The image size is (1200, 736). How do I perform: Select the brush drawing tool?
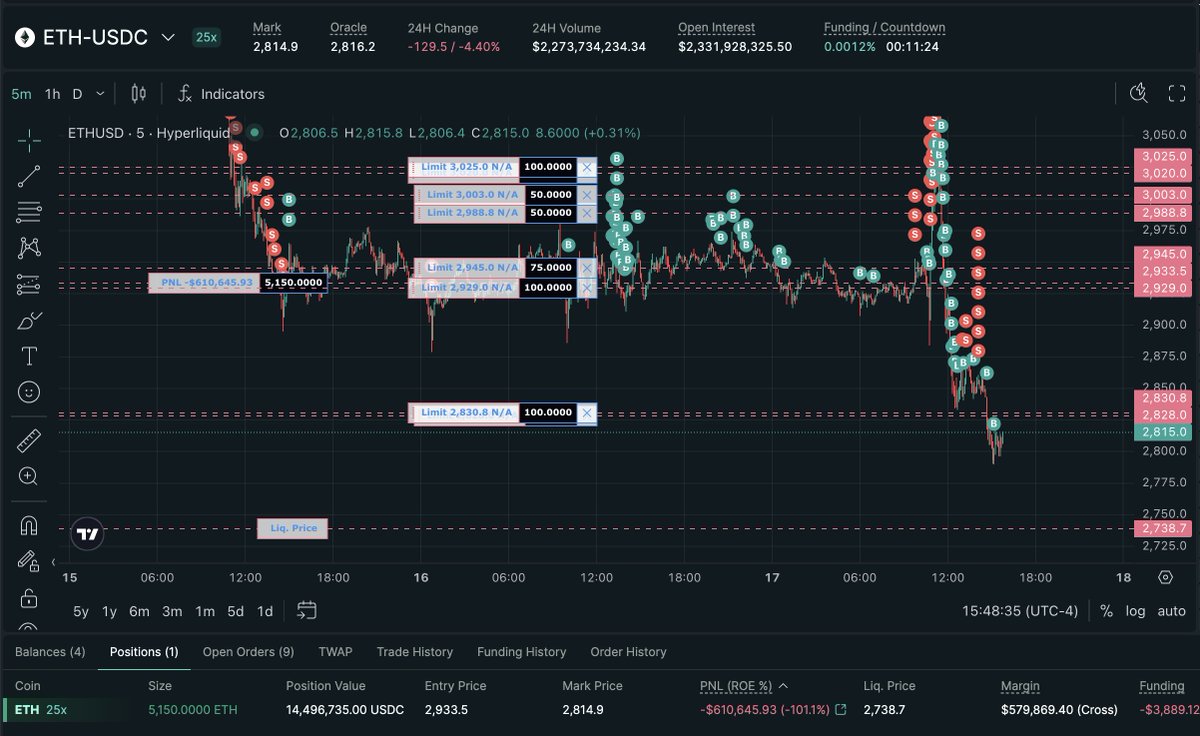pyautogui.click(x=29, y=321)
